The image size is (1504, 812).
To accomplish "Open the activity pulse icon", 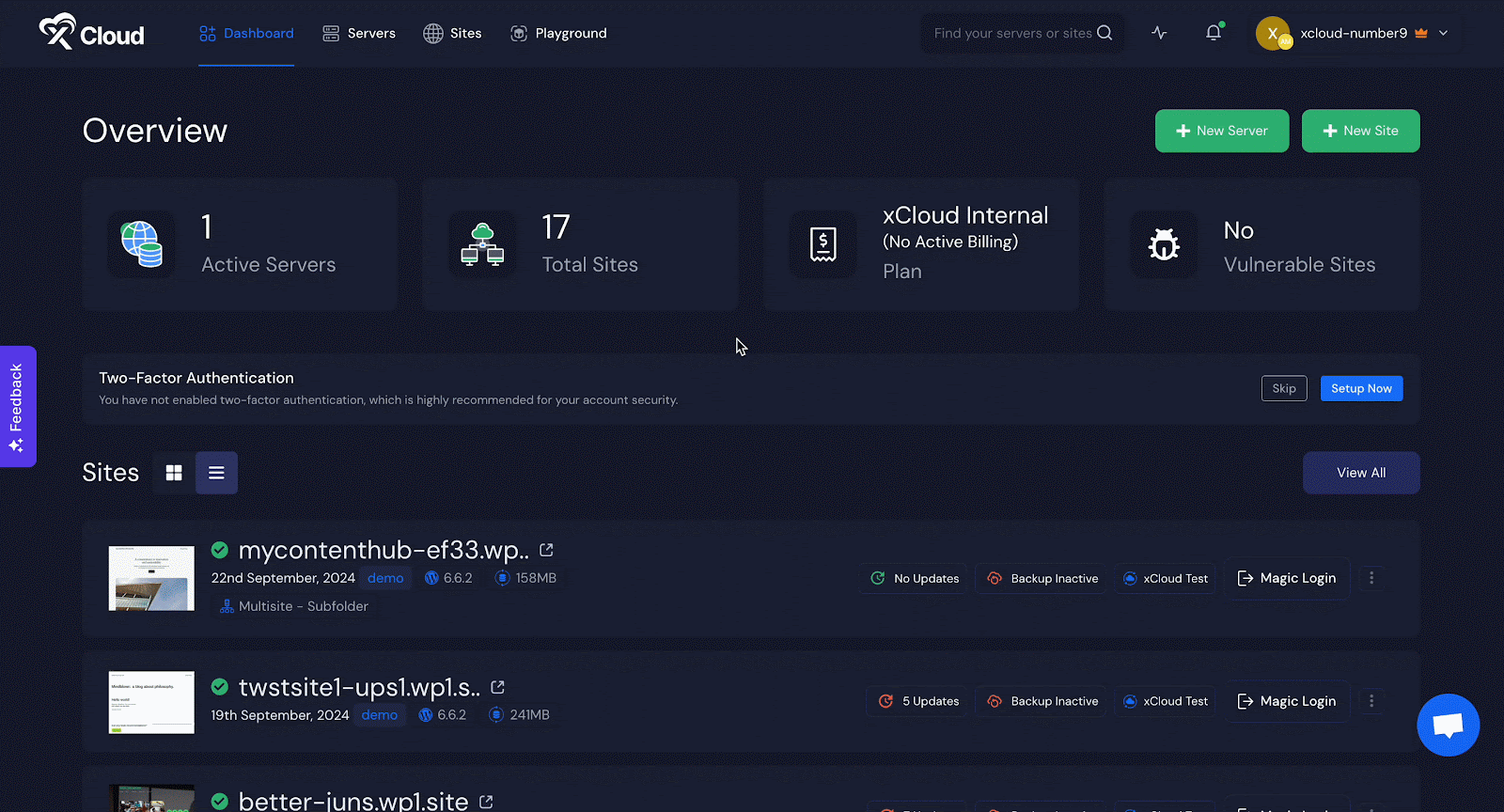I will click(1159, 33).
